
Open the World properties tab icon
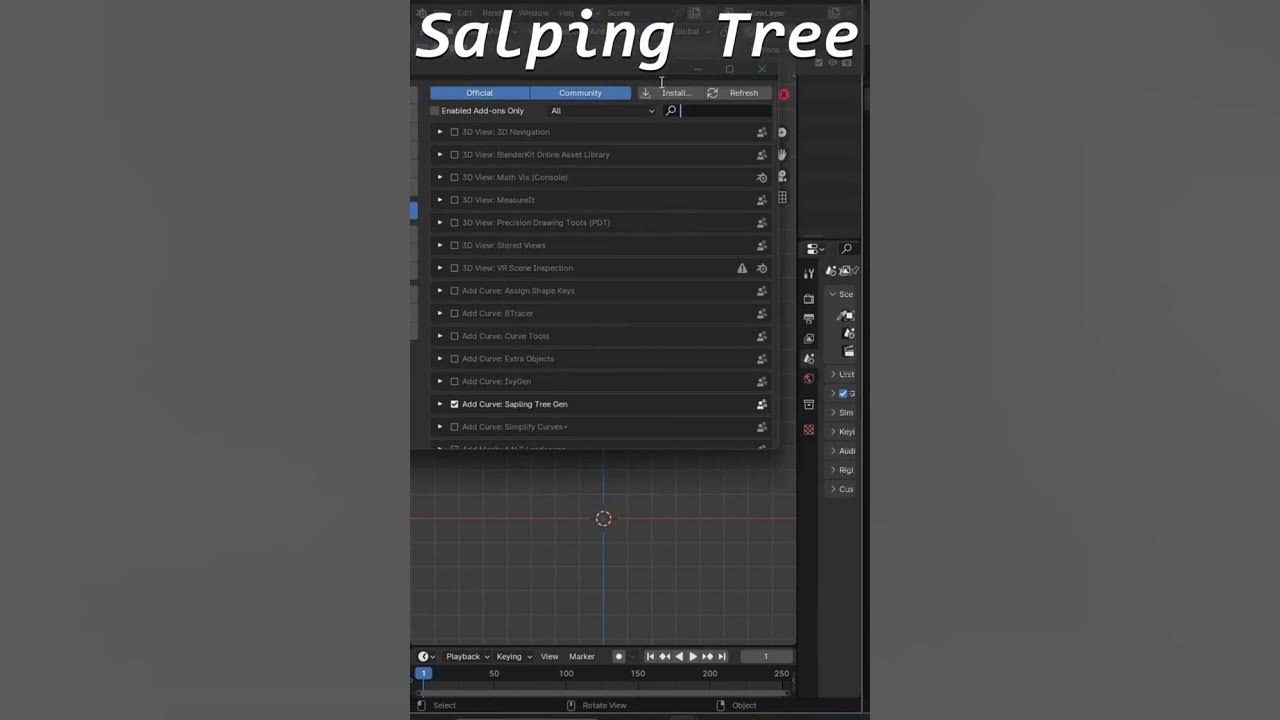click(x=809, y=379)
